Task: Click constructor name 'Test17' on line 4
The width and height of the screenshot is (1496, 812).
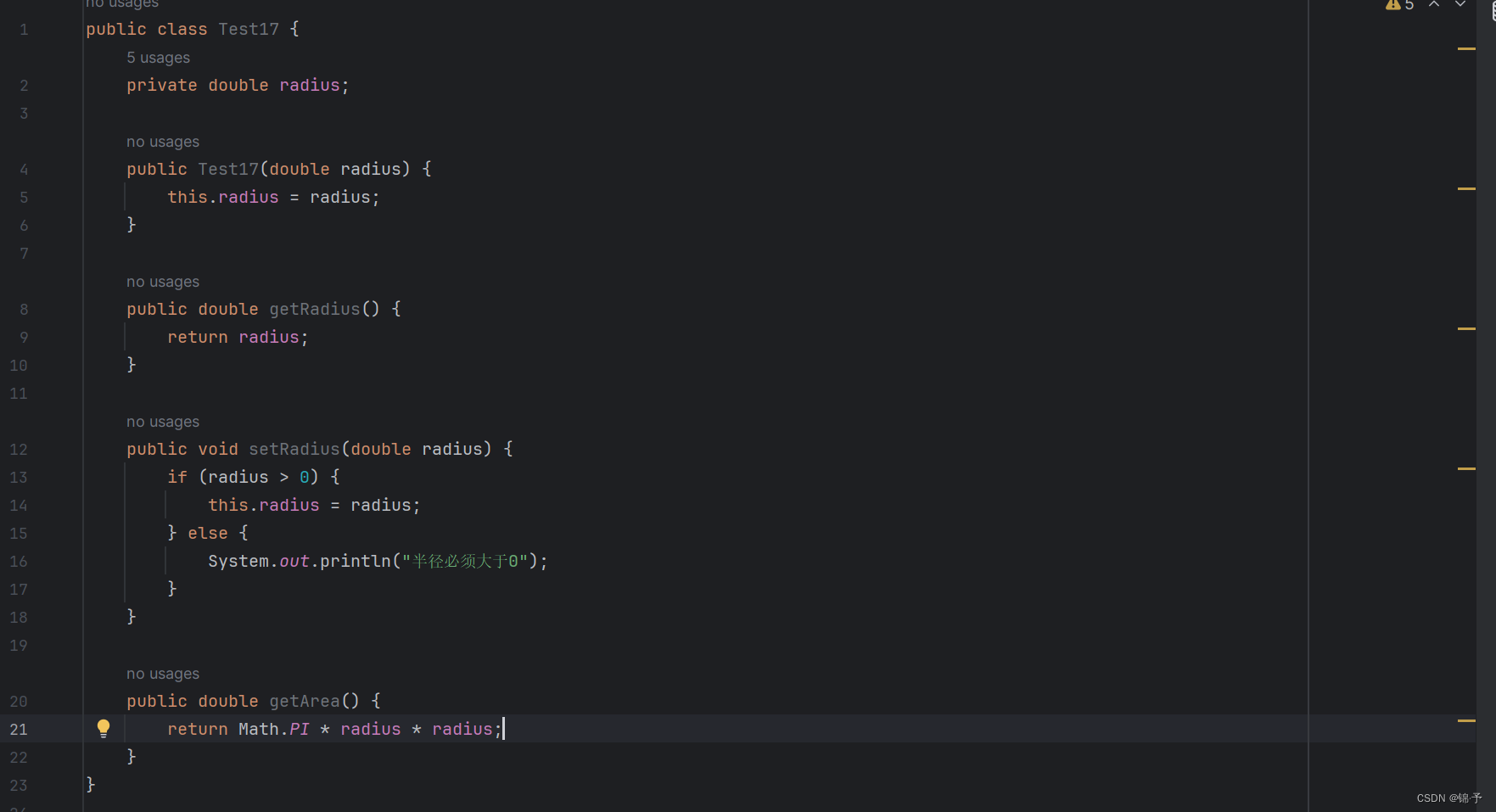Action: pos(228,169)
